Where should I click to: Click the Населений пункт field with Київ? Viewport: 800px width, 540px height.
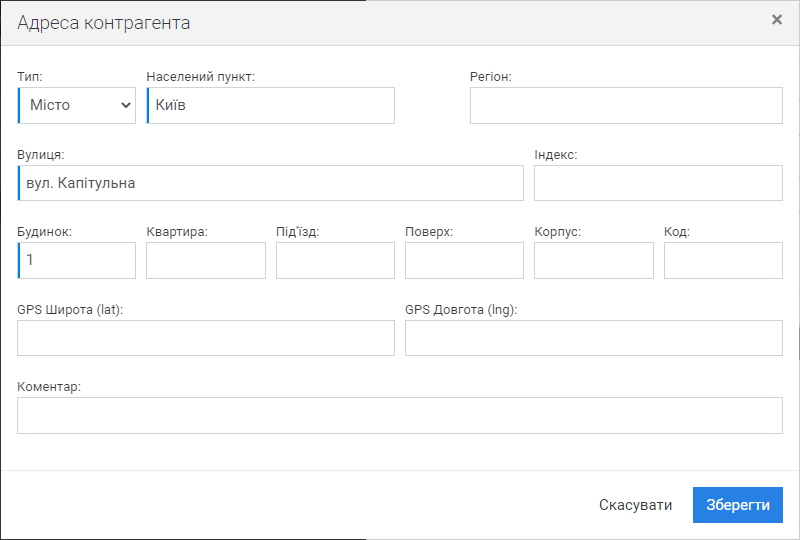point(270,105)
